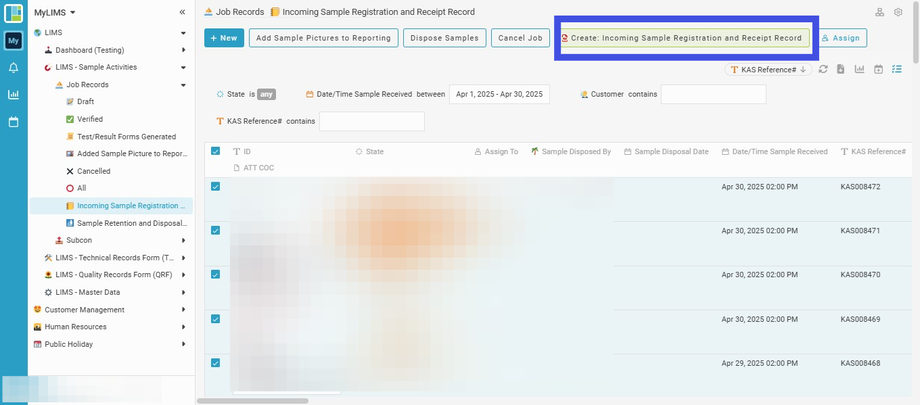Sort by Date/Time Sample Received column

(774, 151)
